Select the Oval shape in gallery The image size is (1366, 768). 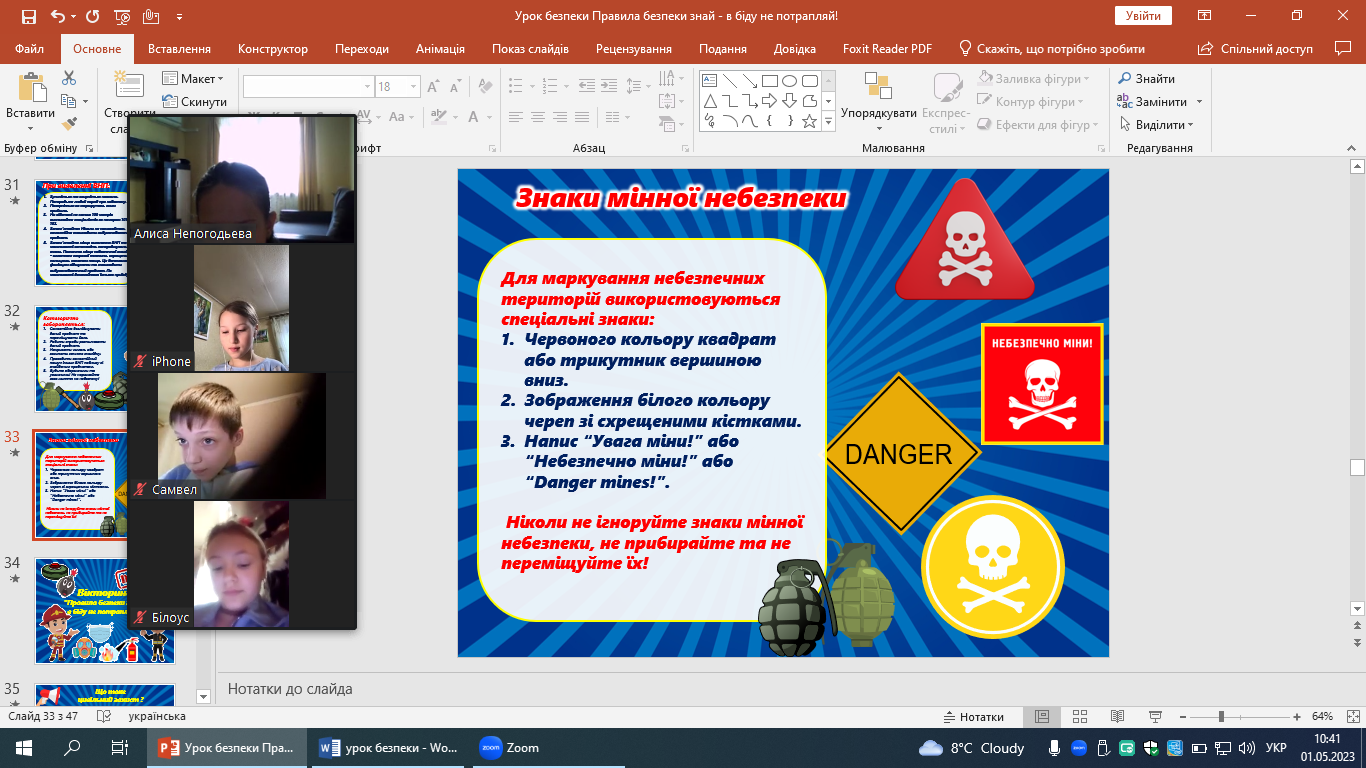789,81
